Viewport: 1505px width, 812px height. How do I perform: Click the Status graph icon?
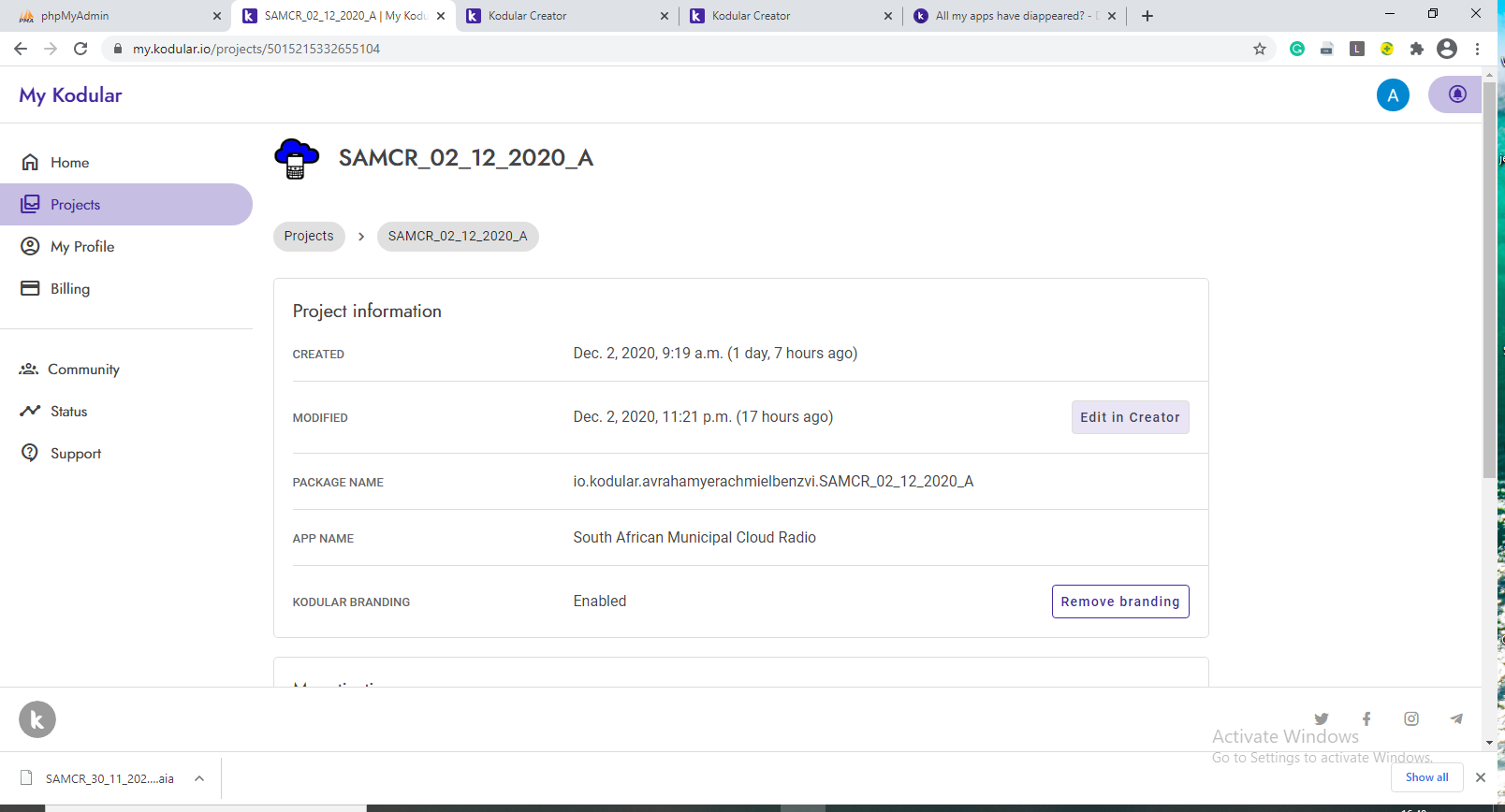pyautogui.click(x=30, y=411)
